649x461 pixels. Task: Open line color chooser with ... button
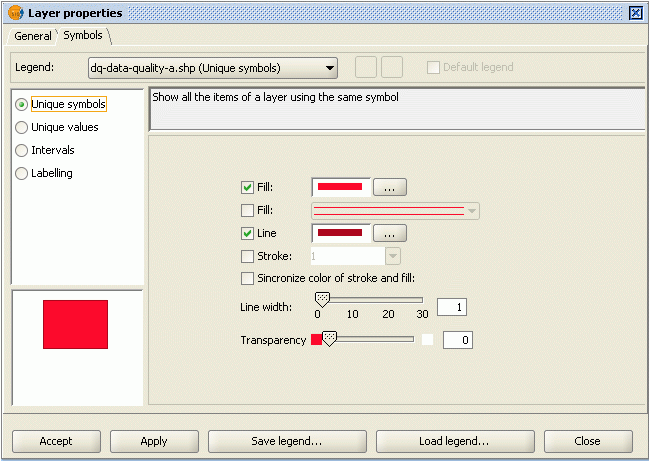(390, 233)
